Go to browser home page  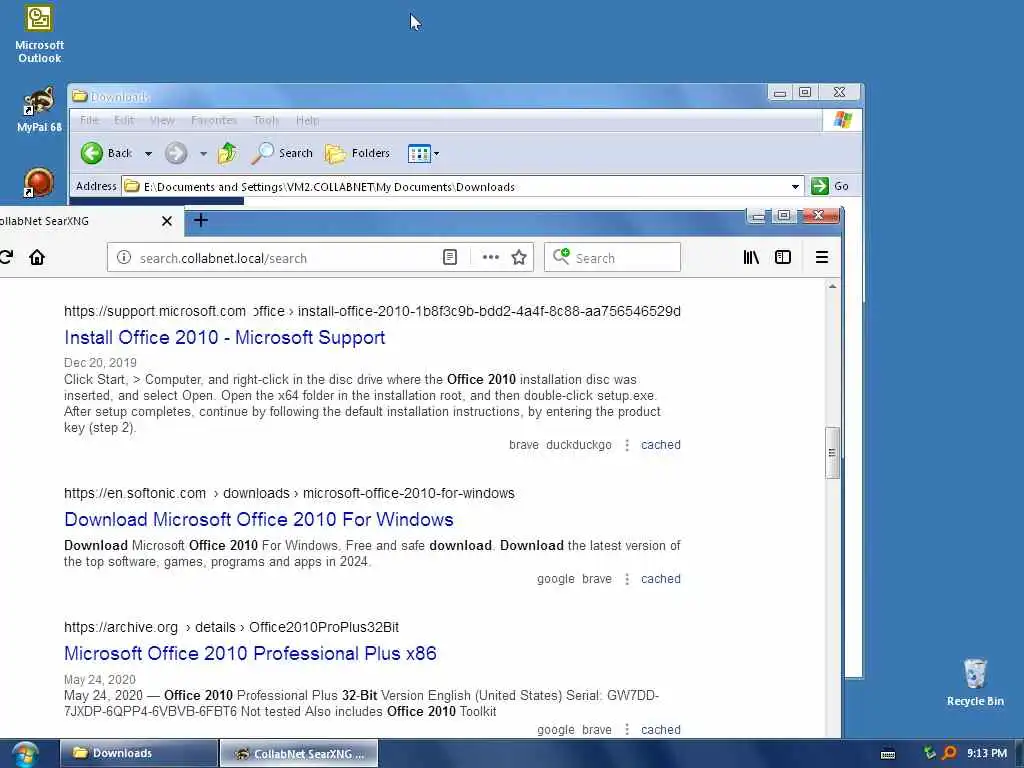(x=37, y=257)
